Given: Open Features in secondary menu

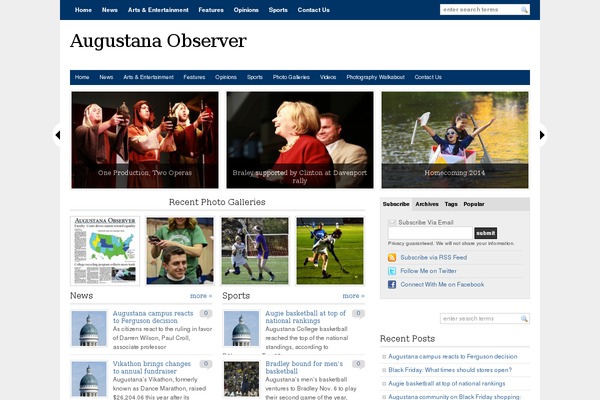Looking at the screenshot, I should point(194,77).
